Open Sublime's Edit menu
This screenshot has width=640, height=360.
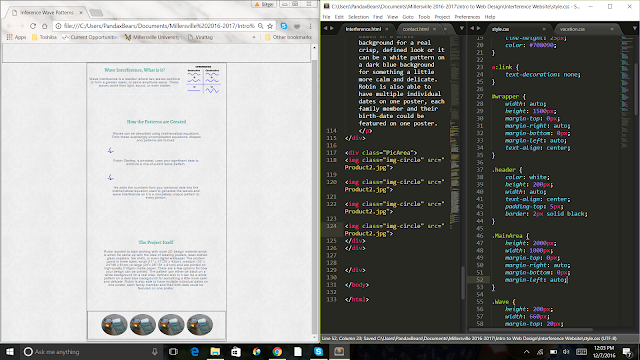[339, 17]
